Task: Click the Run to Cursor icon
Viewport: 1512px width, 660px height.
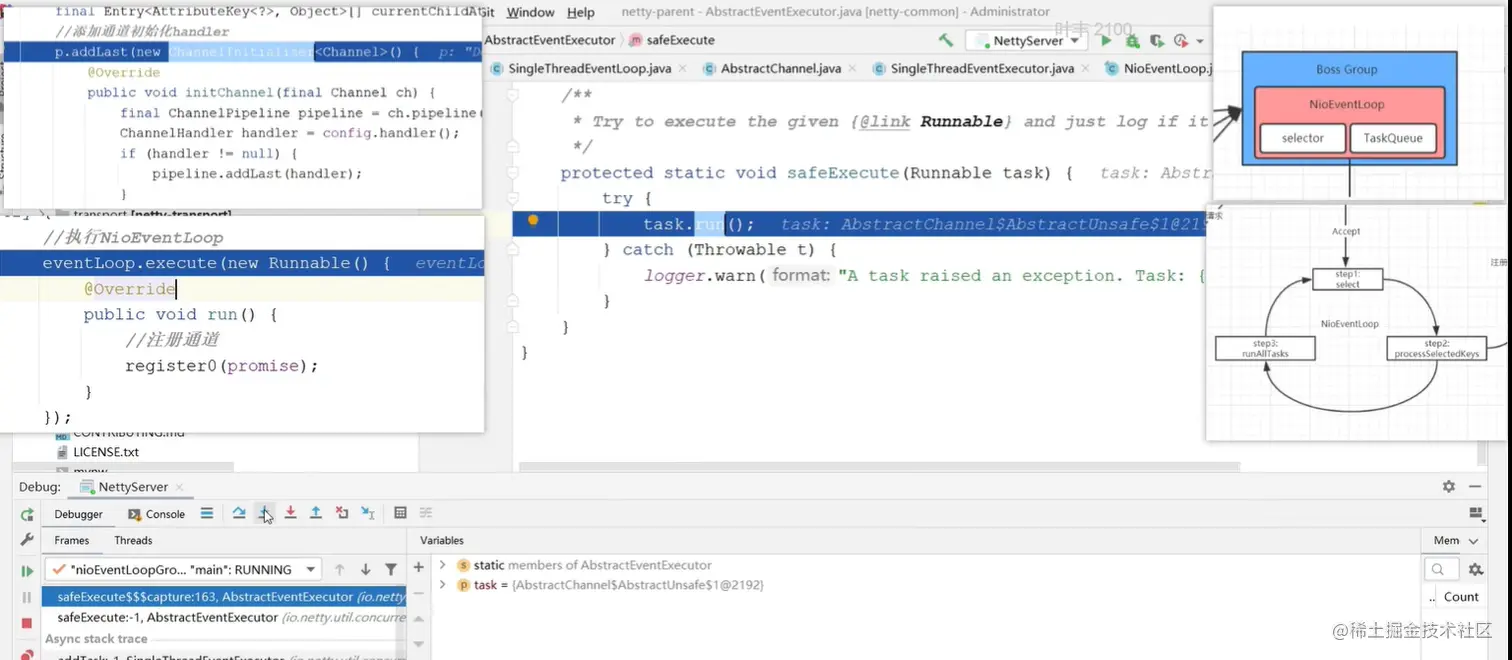Action: coord(368,513)
